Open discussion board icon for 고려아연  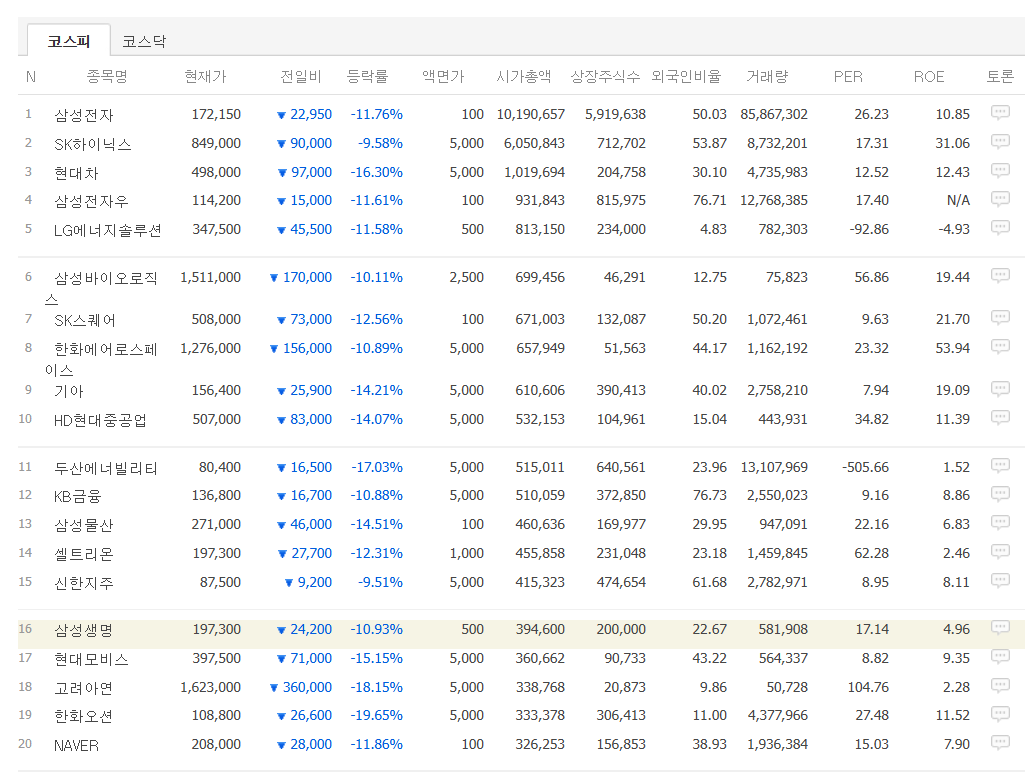click(1000, 686)
